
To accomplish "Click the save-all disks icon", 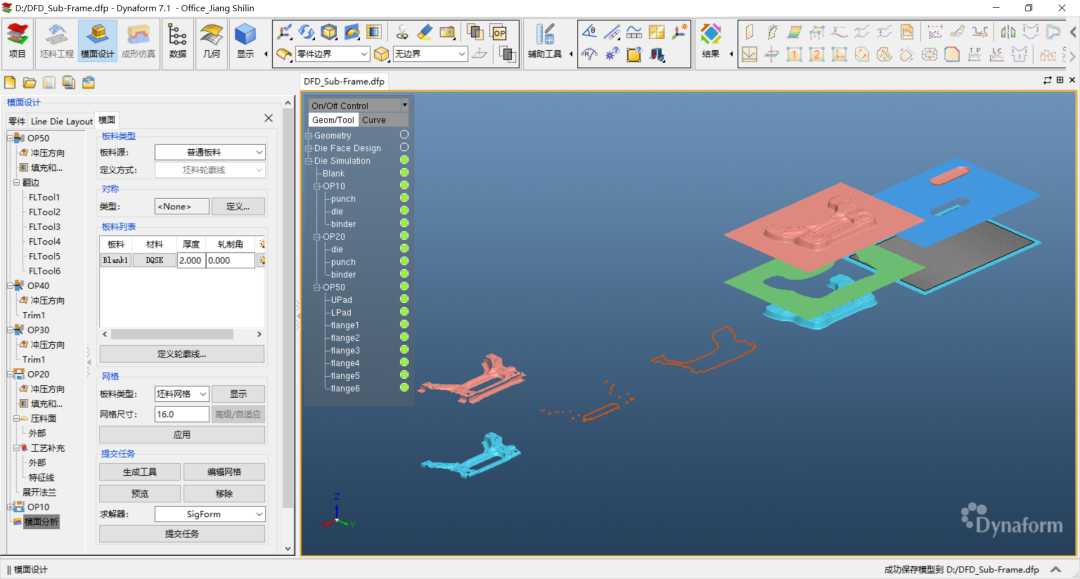I will pyautogui.click(x=68, y=83).
